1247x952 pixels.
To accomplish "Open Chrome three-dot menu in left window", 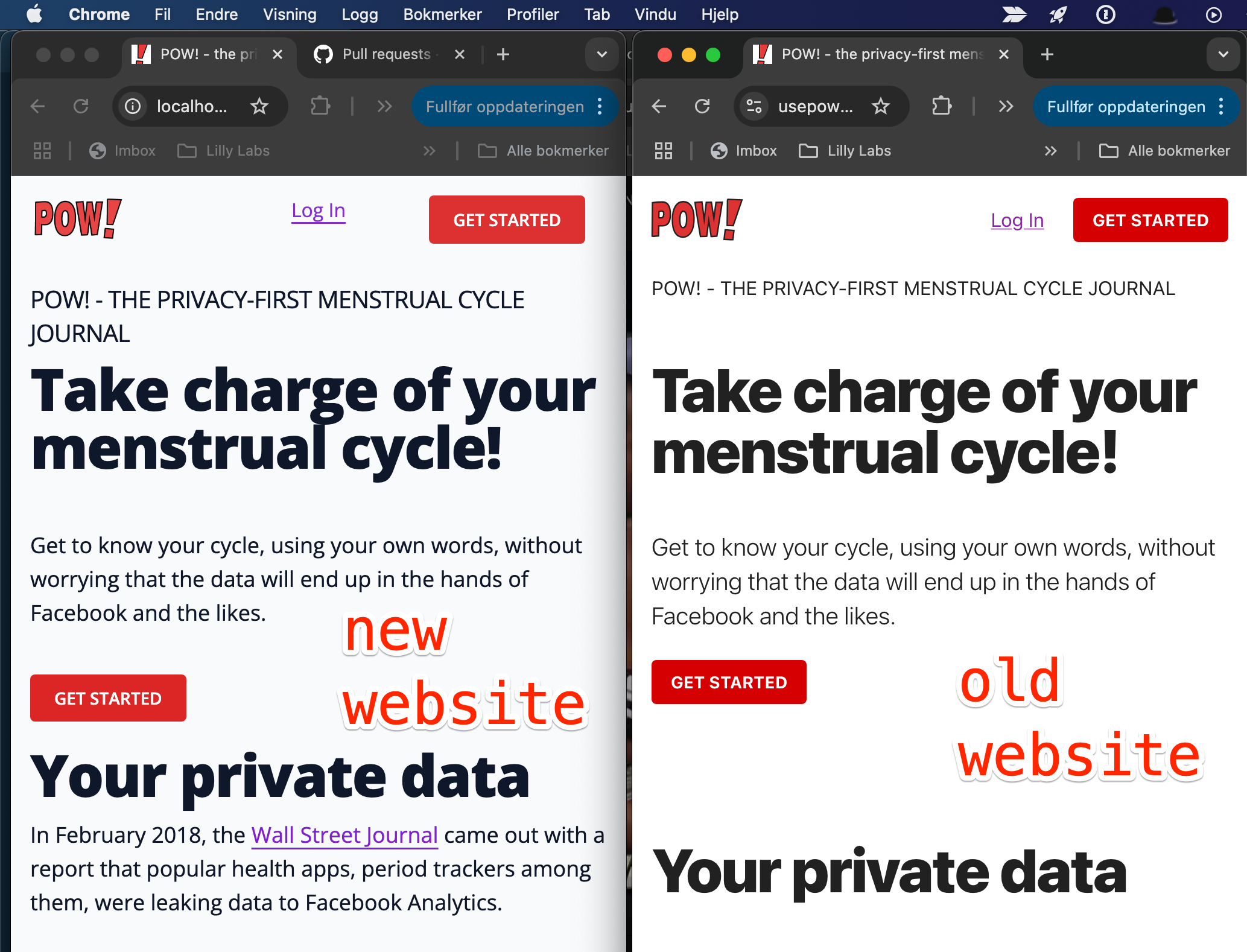I will [600, 107].
